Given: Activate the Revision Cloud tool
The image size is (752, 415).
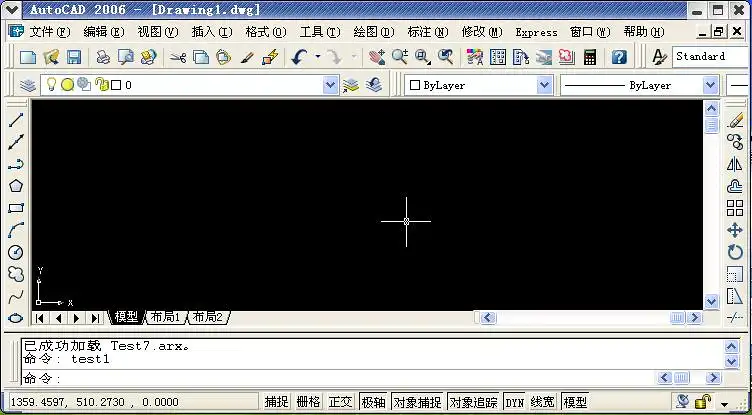Looking at the screenshot, I should click(x=16, y=274).
